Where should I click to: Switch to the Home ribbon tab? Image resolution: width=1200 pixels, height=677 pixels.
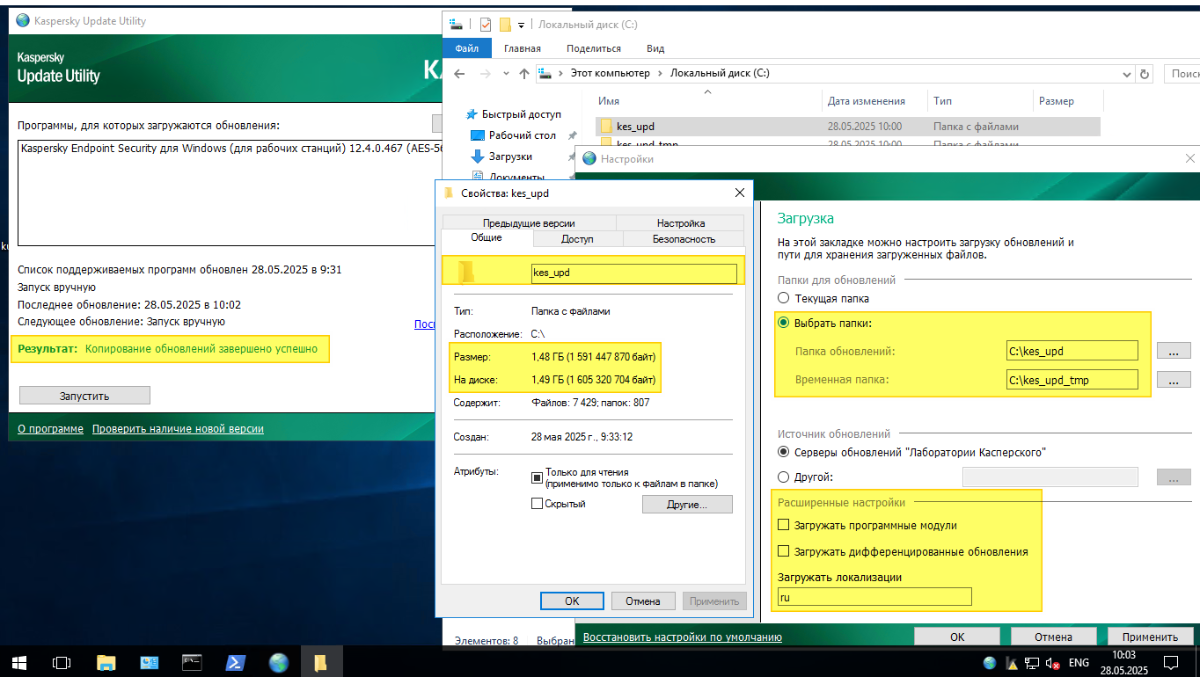(x=522, y=48)
